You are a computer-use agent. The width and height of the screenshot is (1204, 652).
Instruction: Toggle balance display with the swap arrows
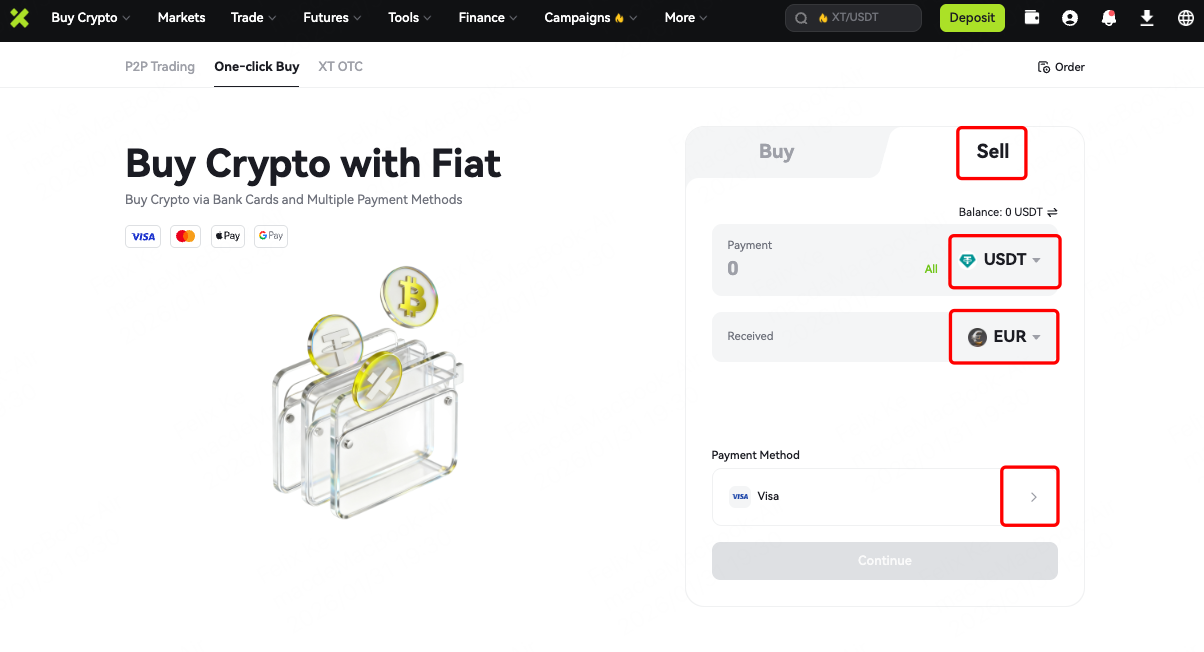coord(1052,212)
